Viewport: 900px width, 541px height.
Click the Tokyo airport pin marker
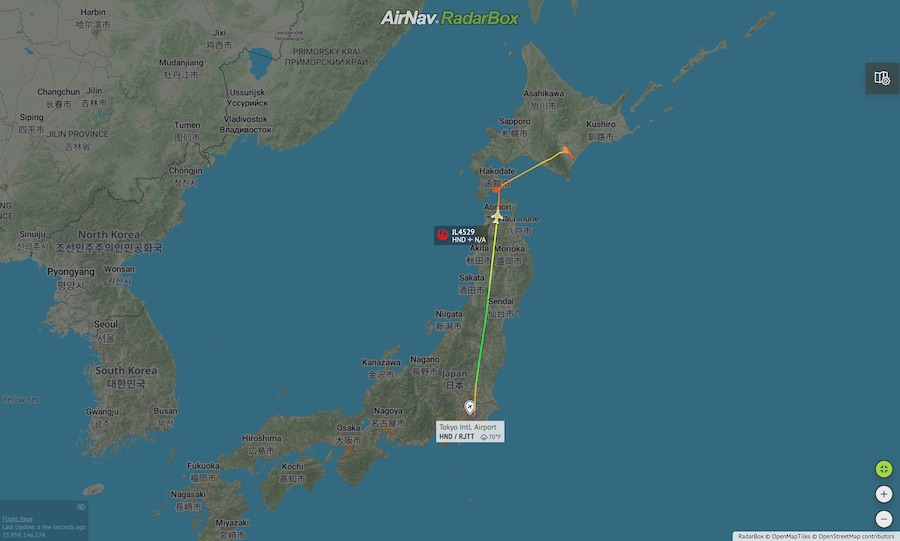470,408
